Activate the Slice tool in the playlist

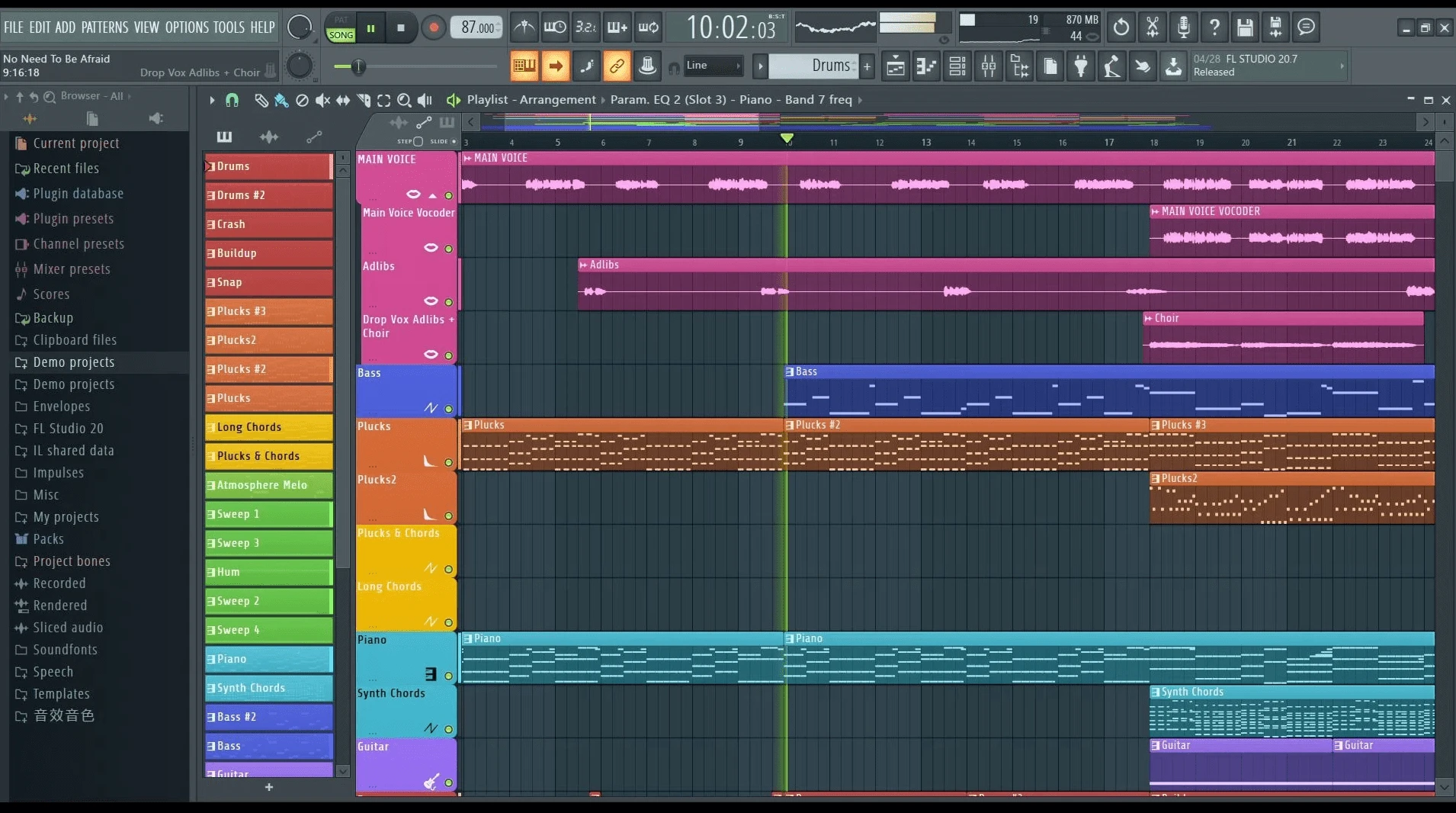click(x=364, y=100)
